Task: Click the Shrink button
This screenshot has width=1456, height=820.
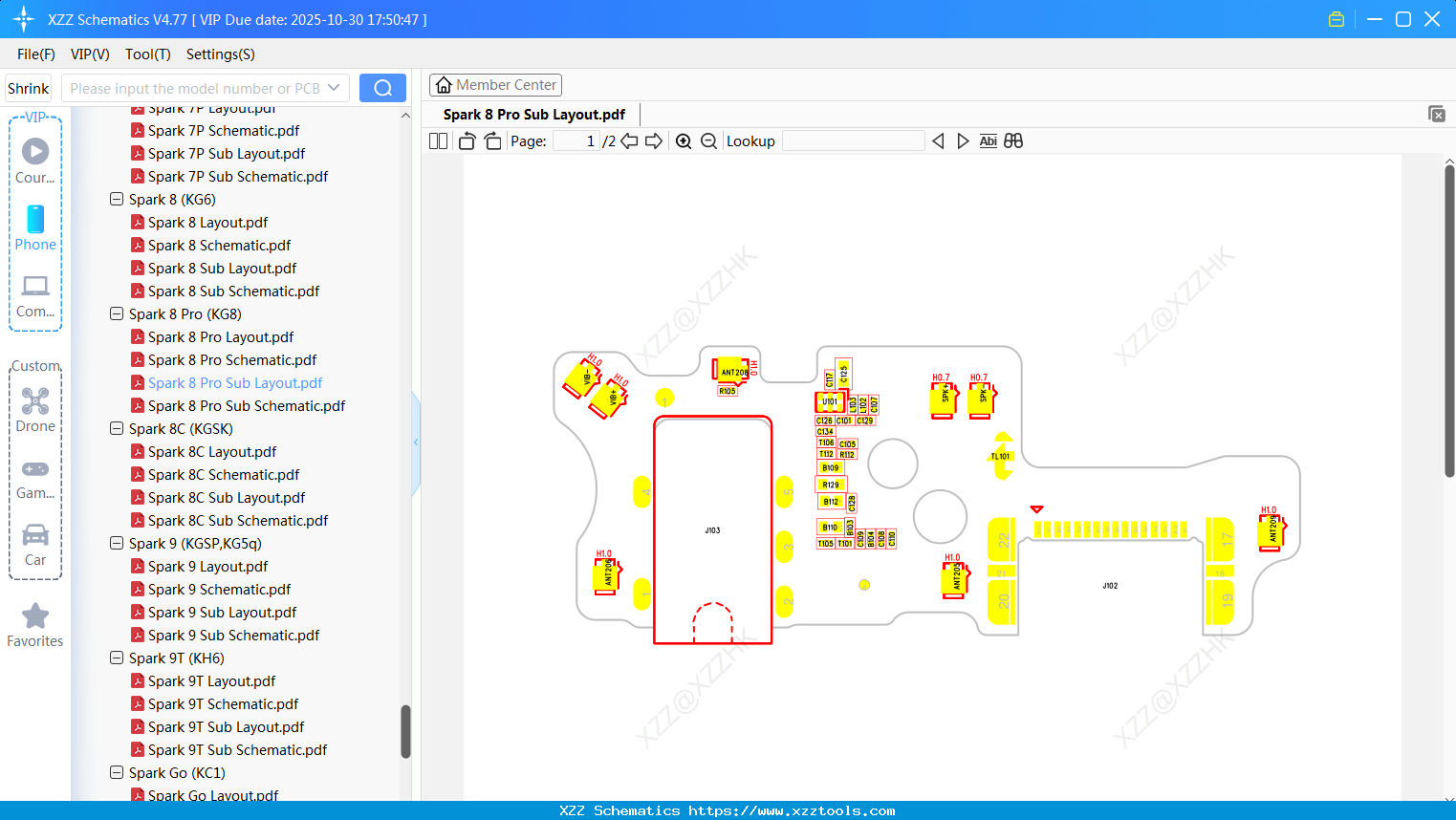Action: click(x=28, y=87)
